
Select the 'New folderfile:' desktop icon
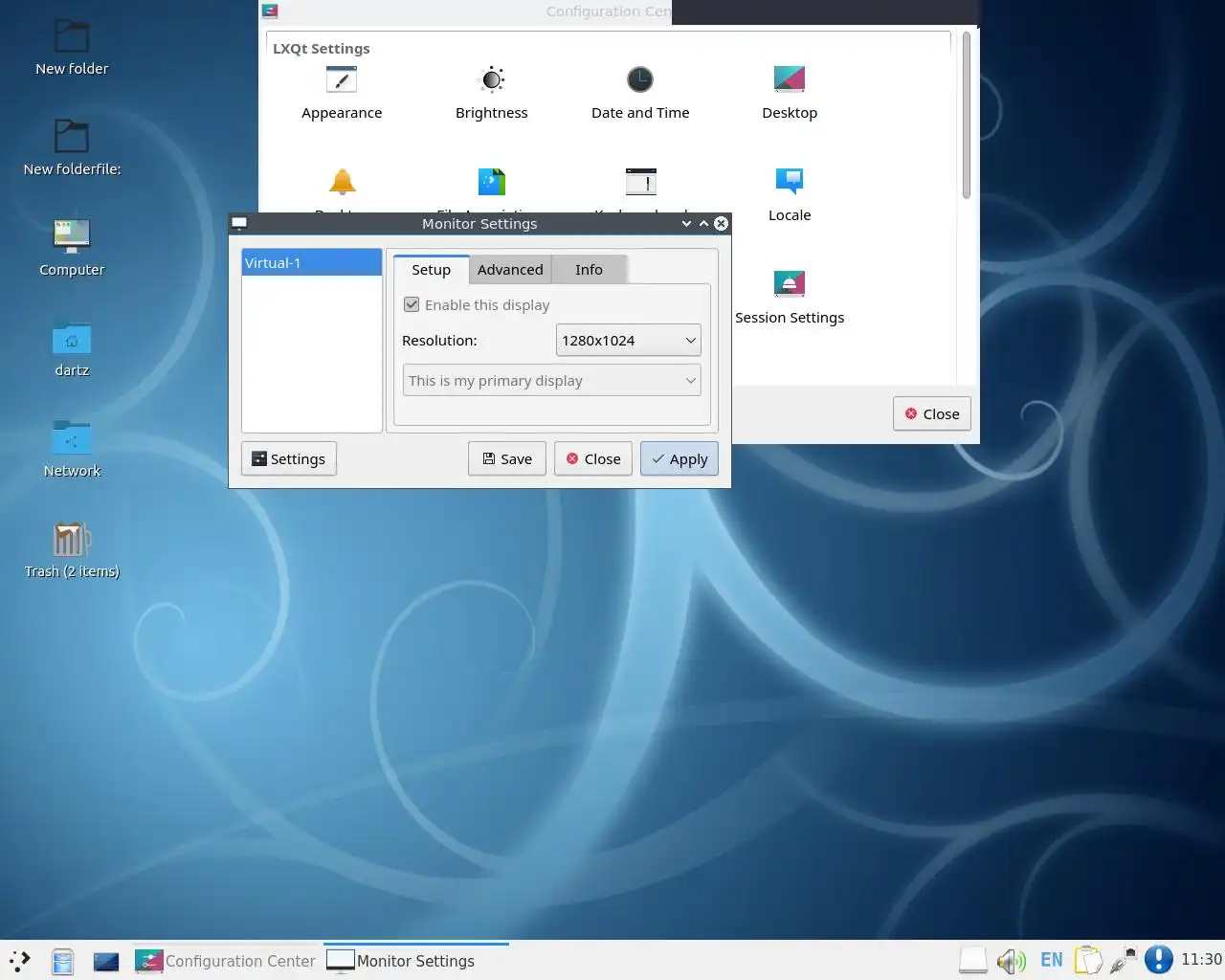[x=72, y=148]
